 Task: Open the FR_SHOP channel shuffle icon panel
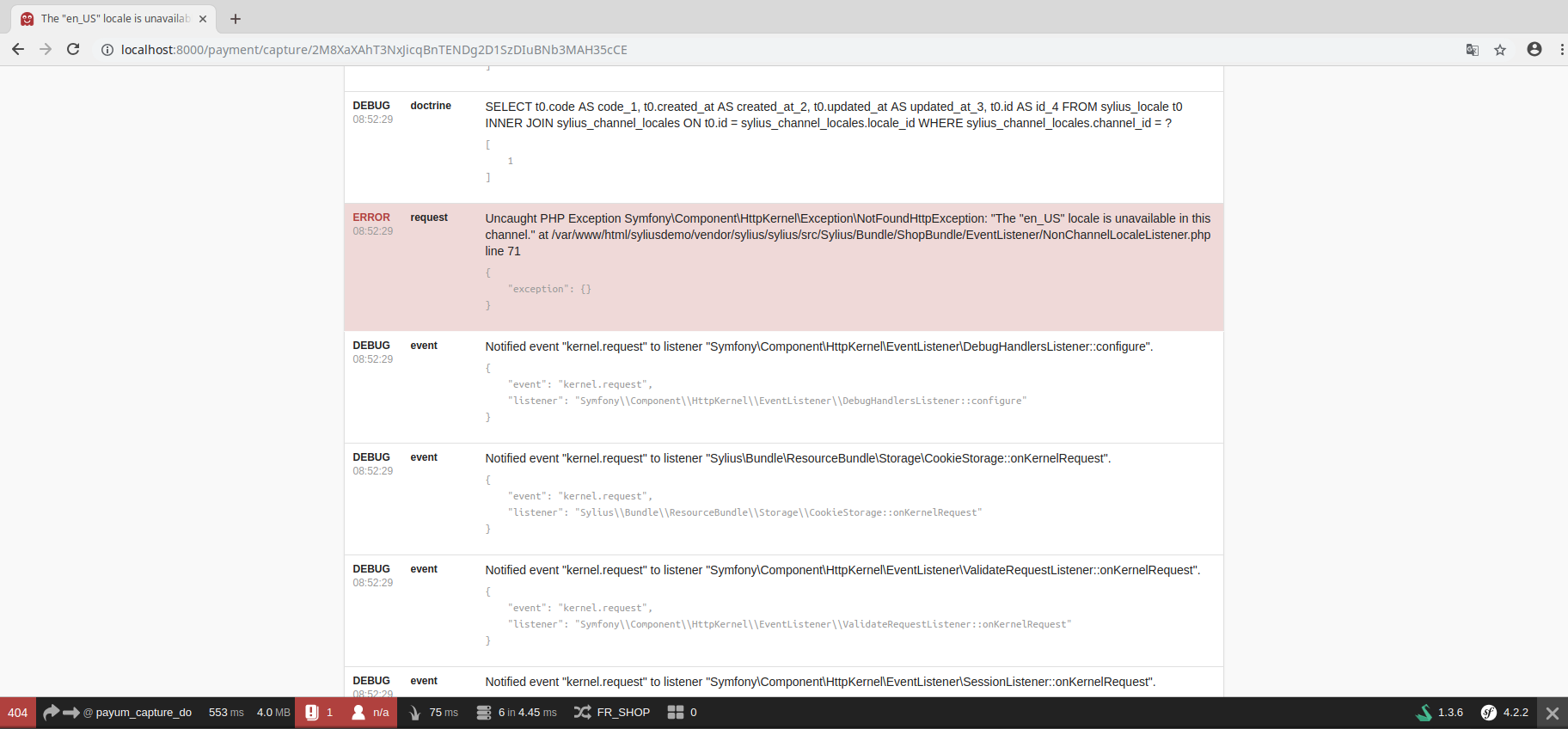tap(612, 713)
